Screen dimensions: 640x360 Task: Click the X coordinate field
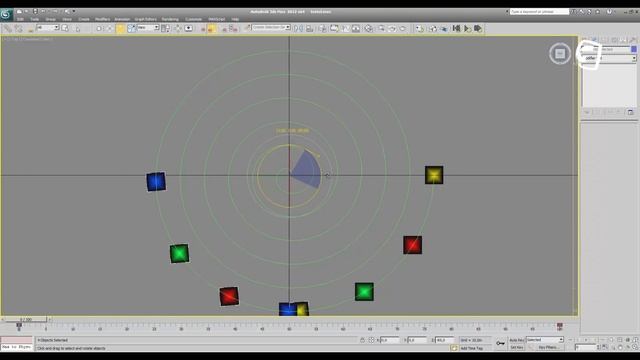pos(390,340)
